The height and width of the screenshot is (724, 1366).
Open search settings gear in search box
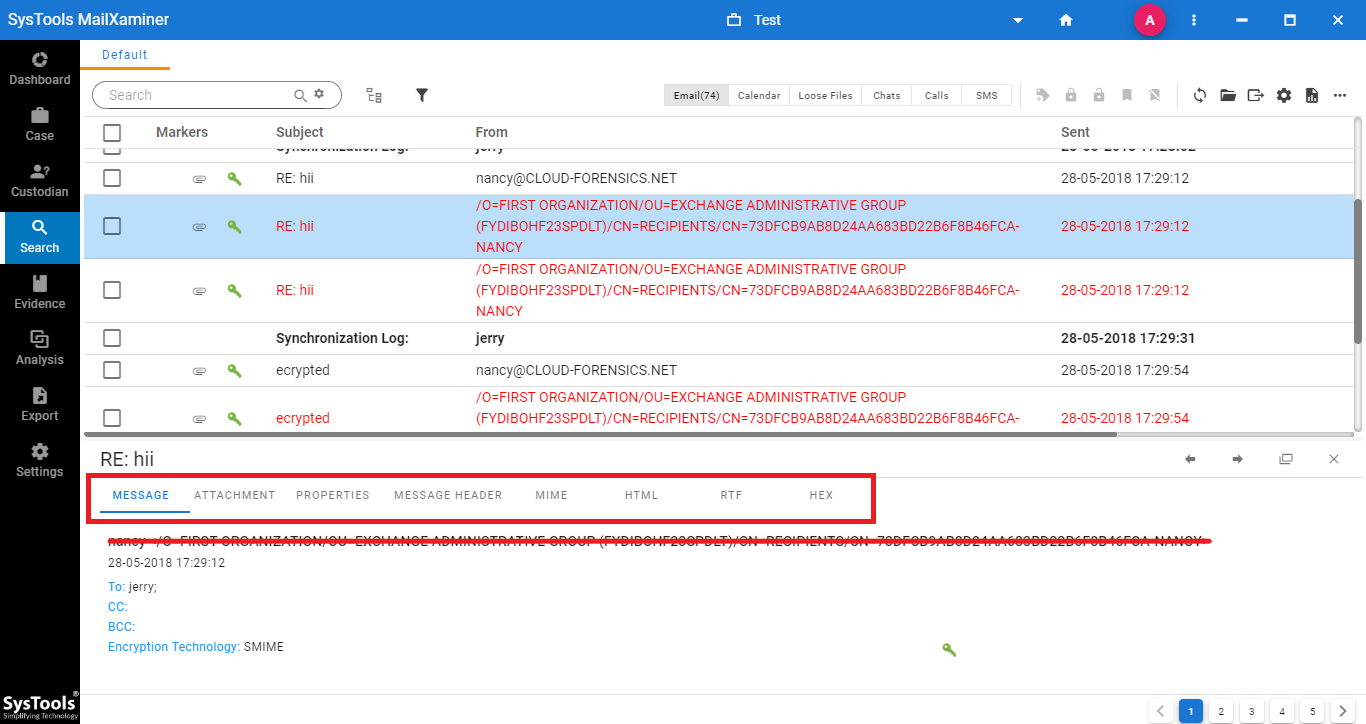point(319,94)
